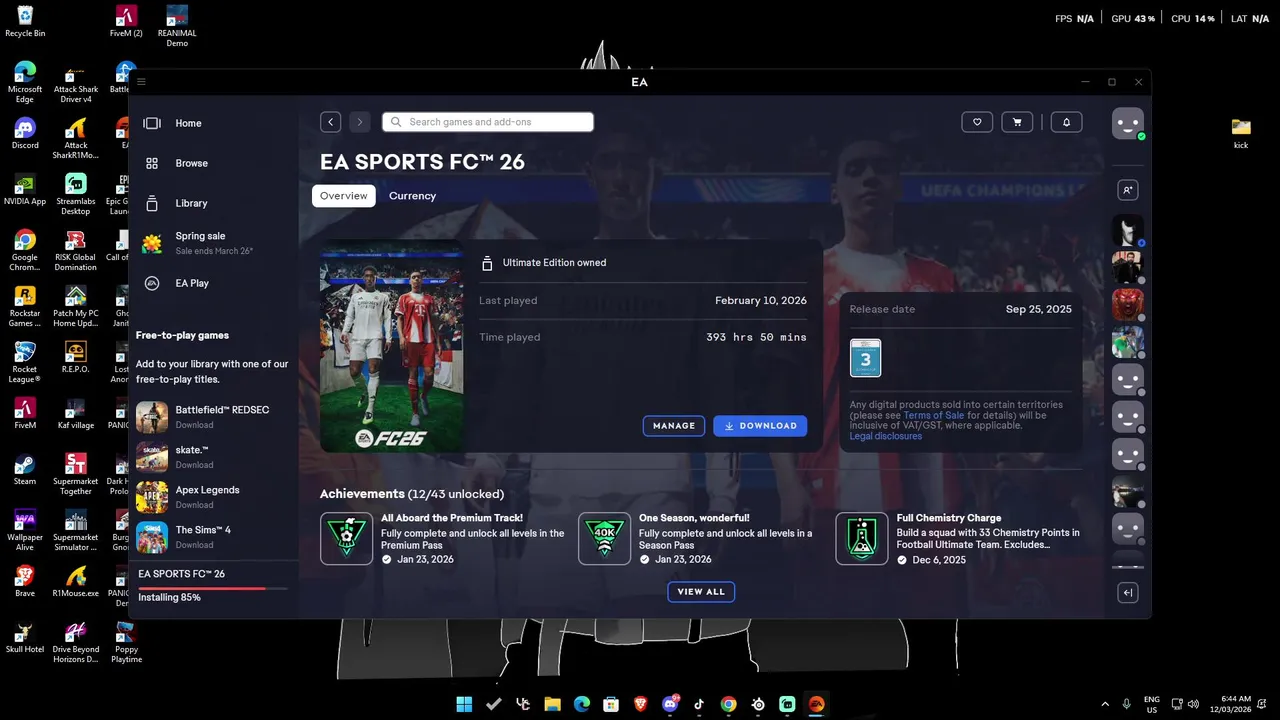This screenshot has width=1280, height=720.
Task: Select the Microsoft Edge desktop shortcut
Action: click(x=25, y=82)
